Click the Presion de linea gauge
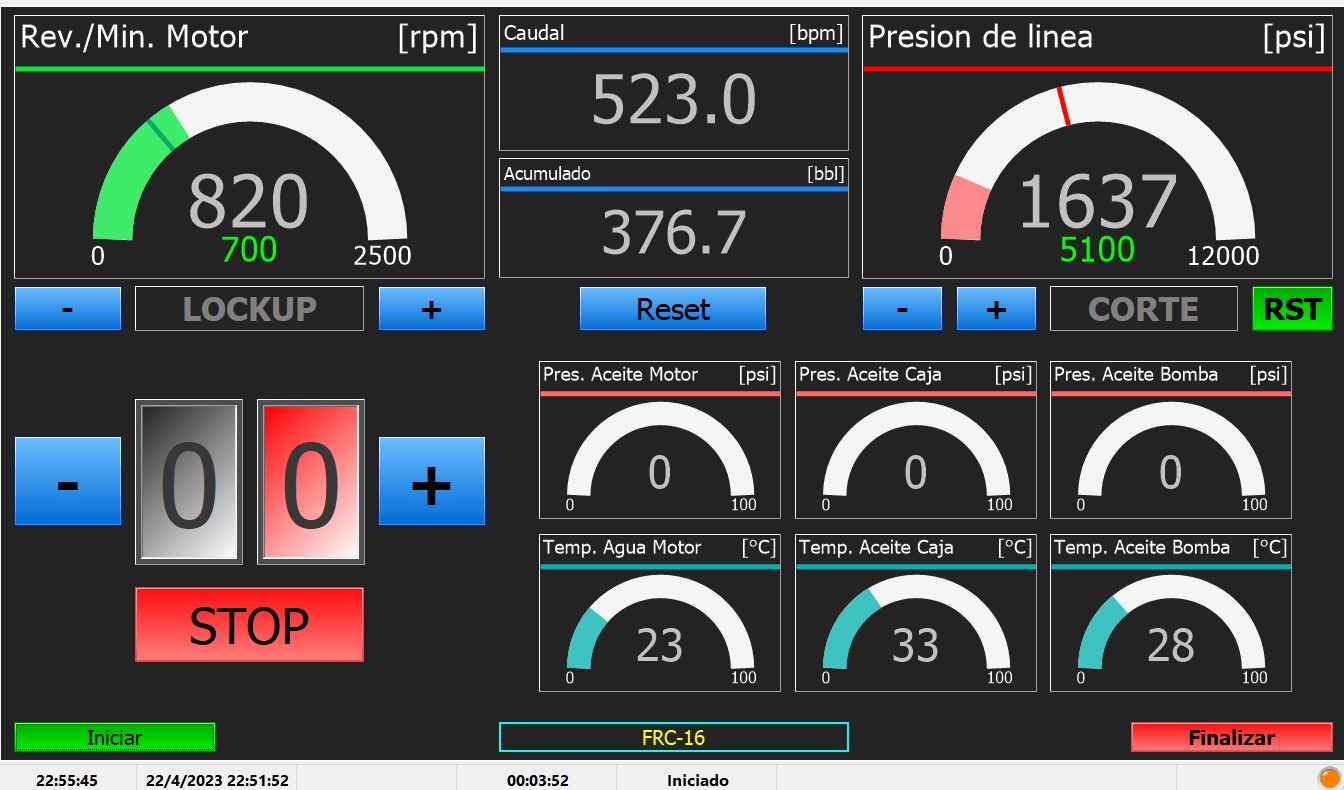Image resolution: width=1344 pixels, height=790 pixels. tap(1097, 170)
